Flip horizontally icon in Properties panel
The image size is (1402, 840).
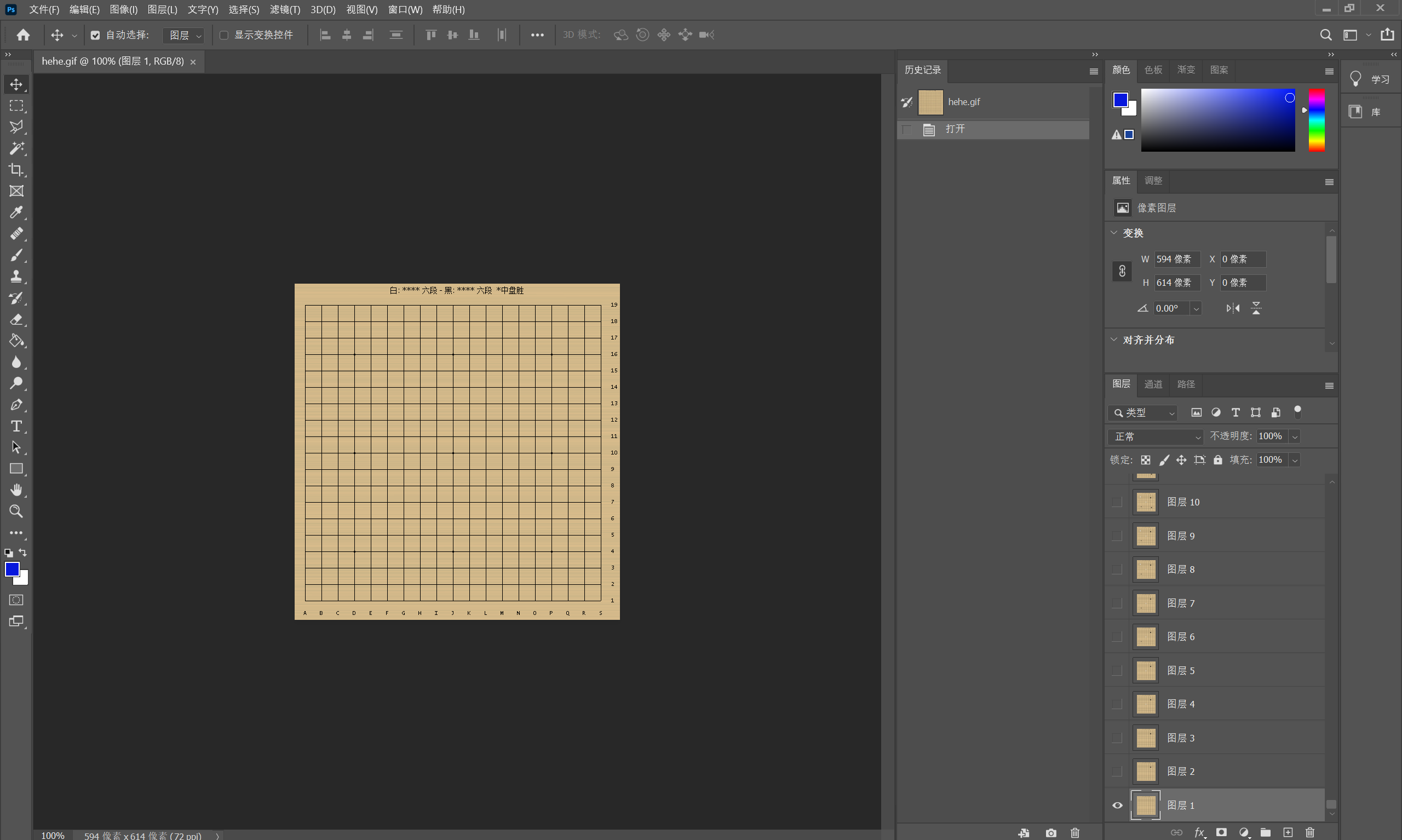(x=1233, y=308)
